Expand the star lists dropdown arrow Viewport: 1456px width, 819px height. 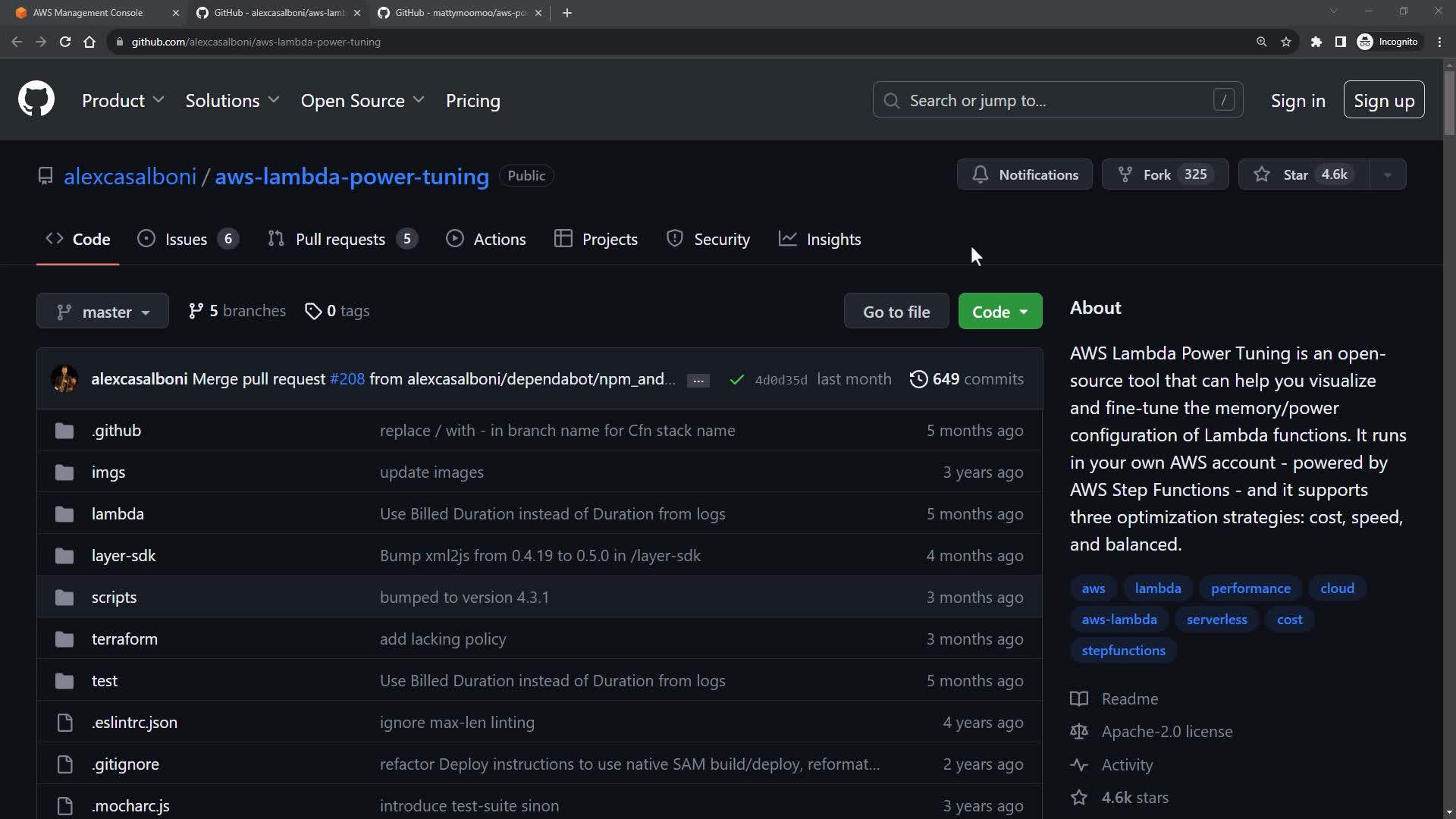coord(1387,174)
